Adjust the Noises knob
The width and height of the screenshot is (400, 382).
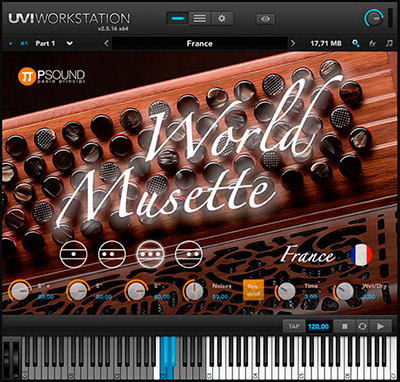point(194,291)
